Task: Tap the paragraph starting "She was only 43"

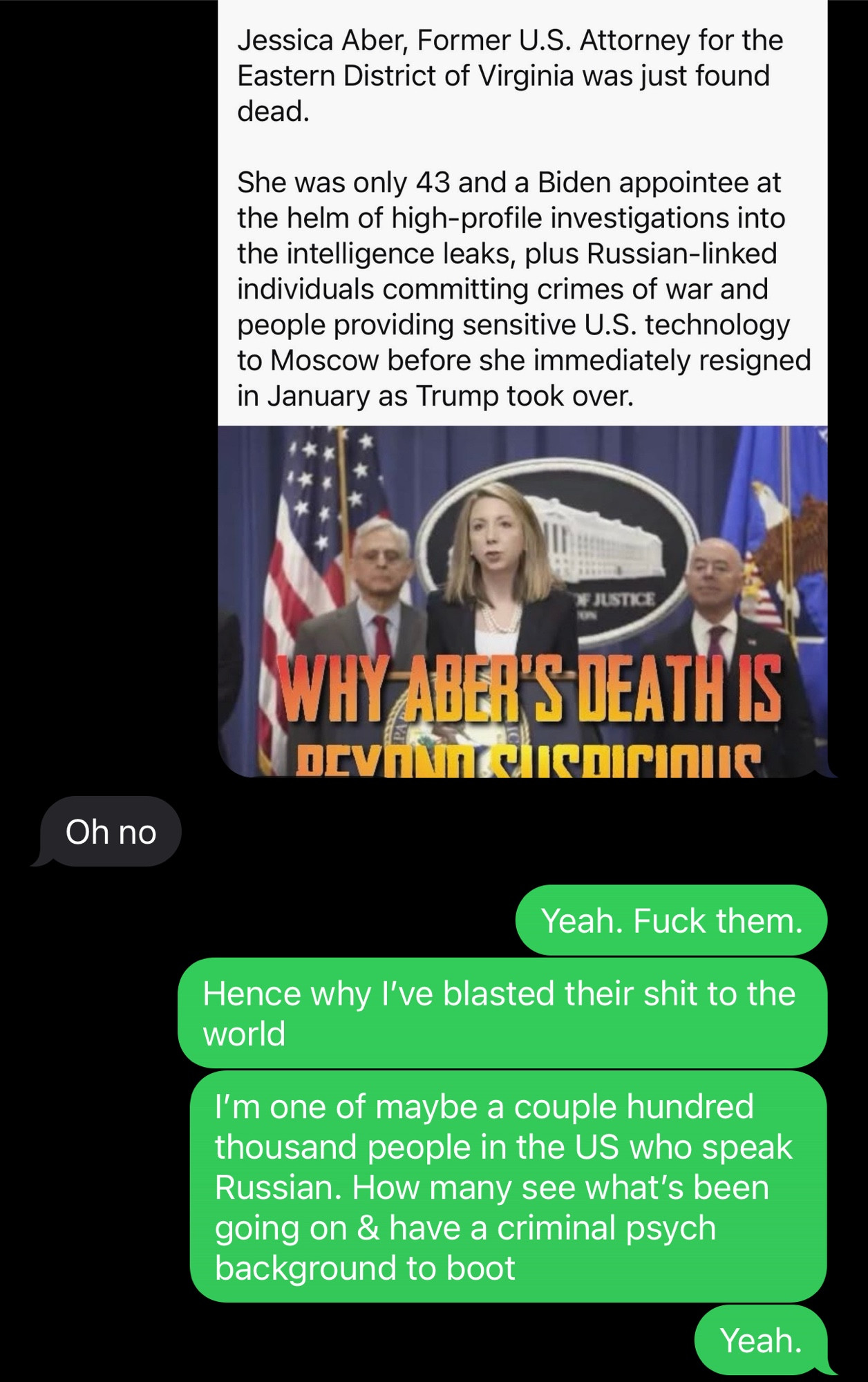Action: point(523,289)
